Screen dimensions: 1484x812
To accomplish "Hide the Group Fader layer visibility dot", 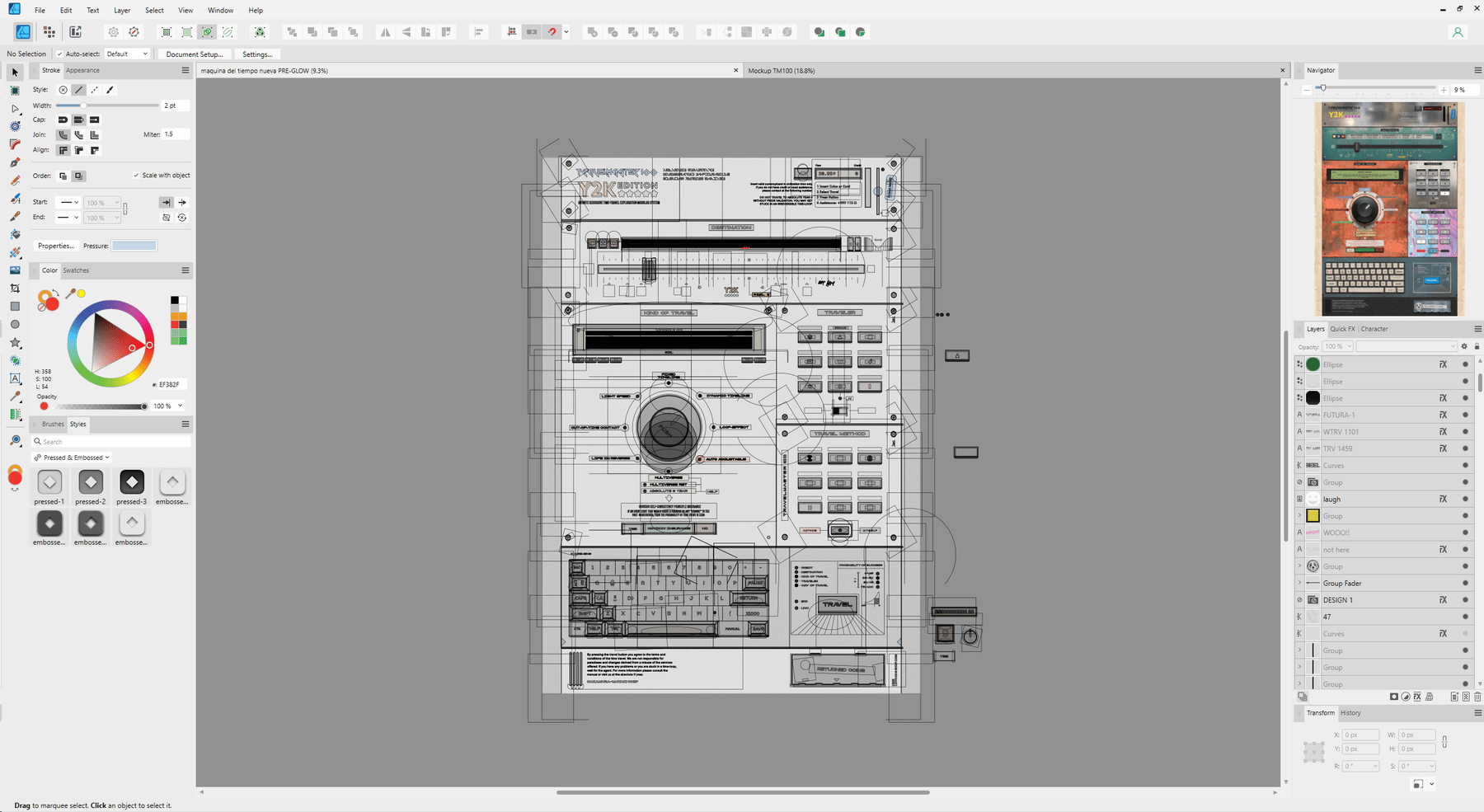I will [1465, 583].
